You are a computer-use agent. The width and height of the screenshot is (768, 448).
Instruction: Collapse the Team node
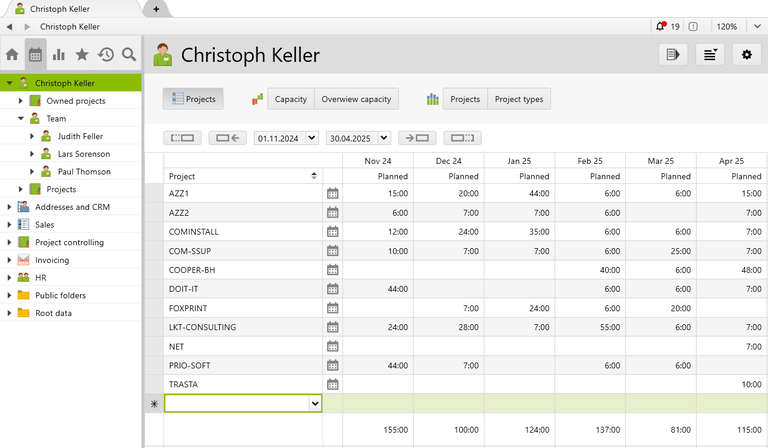click(21, 118)
